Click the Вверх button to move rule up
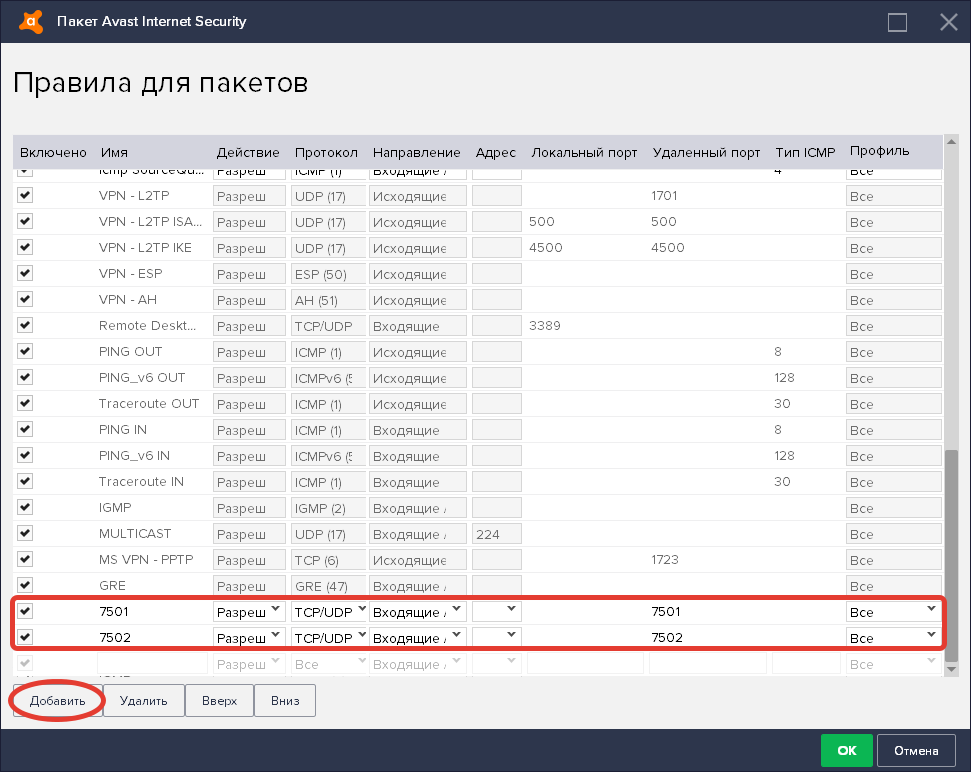 (x=219, y=701)
